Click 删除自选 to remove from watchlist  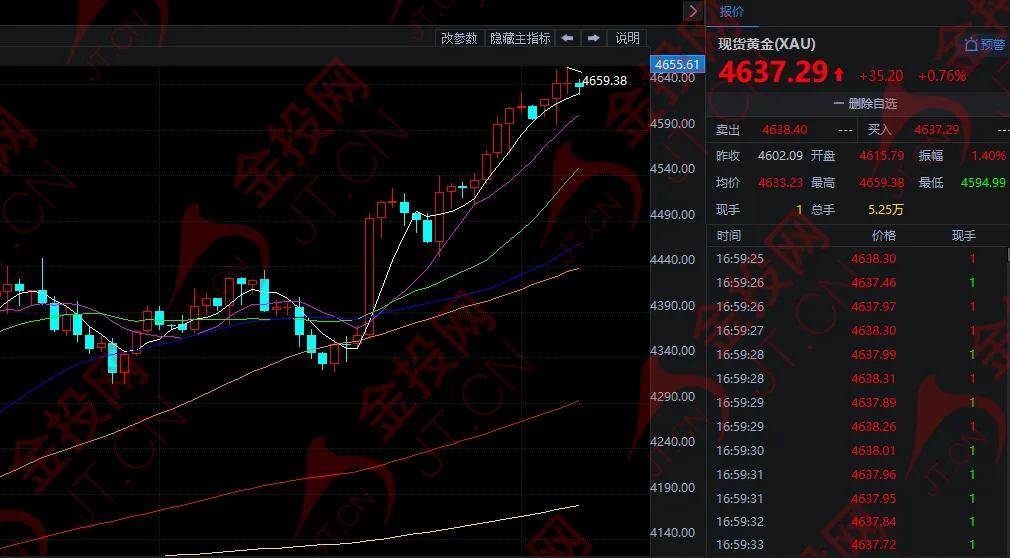[x=865, y=104]
